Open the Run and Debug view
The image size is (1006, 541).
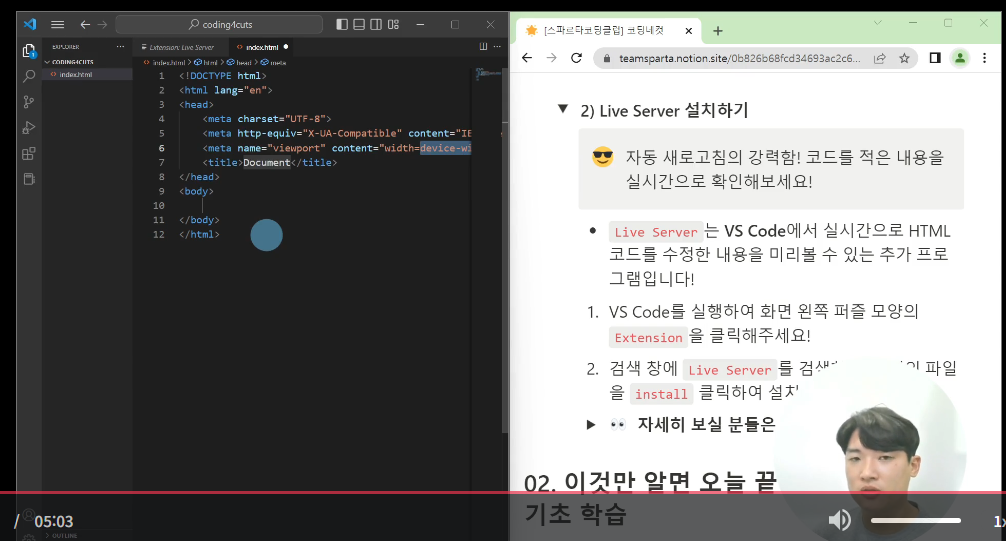(x=29, y=128)
